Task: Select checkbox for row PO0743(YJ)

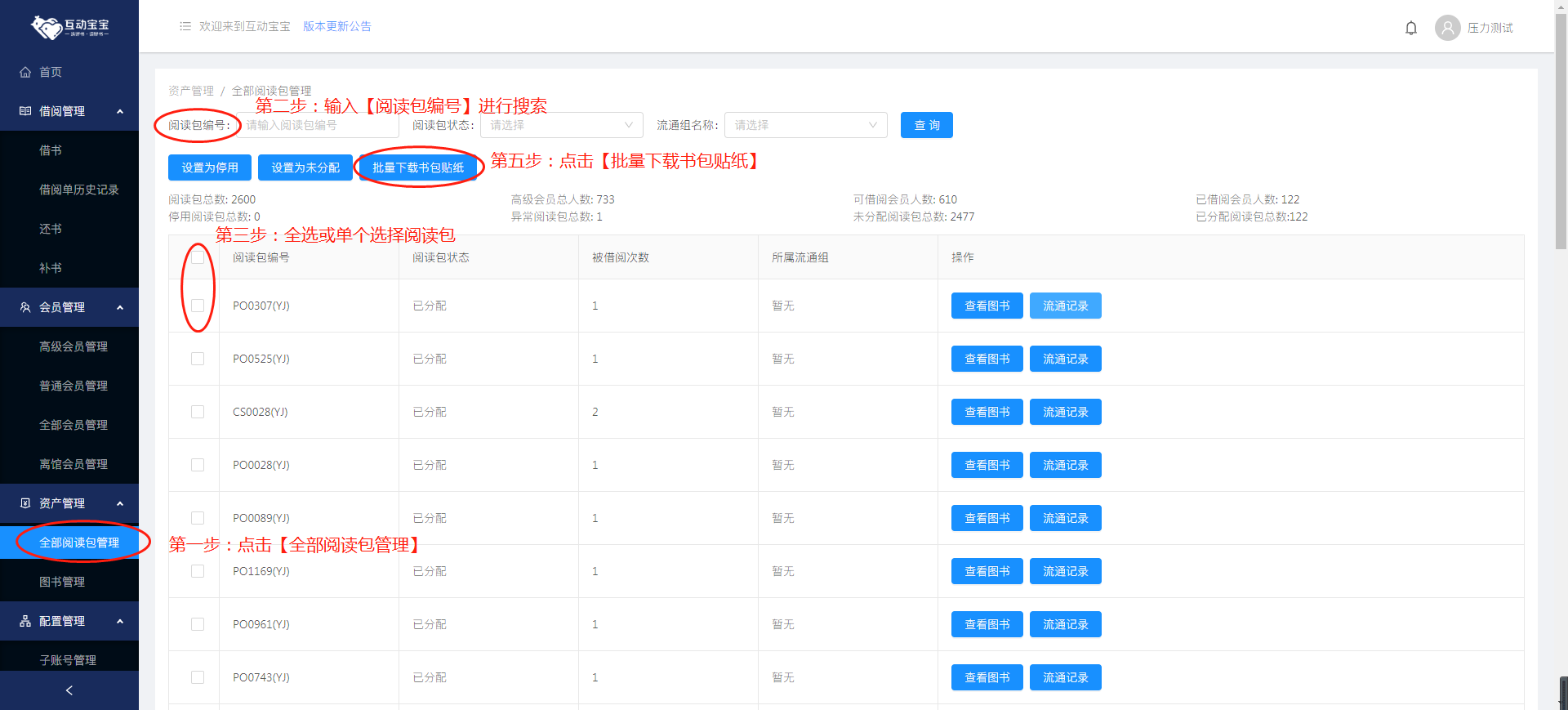Action: (198, 677)
